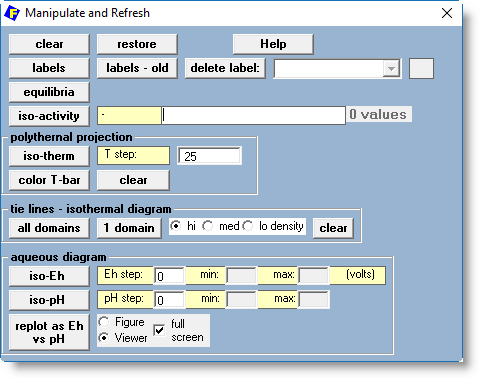Click the Eh max input field
479x378 pixels.
(x=313, y=275)
